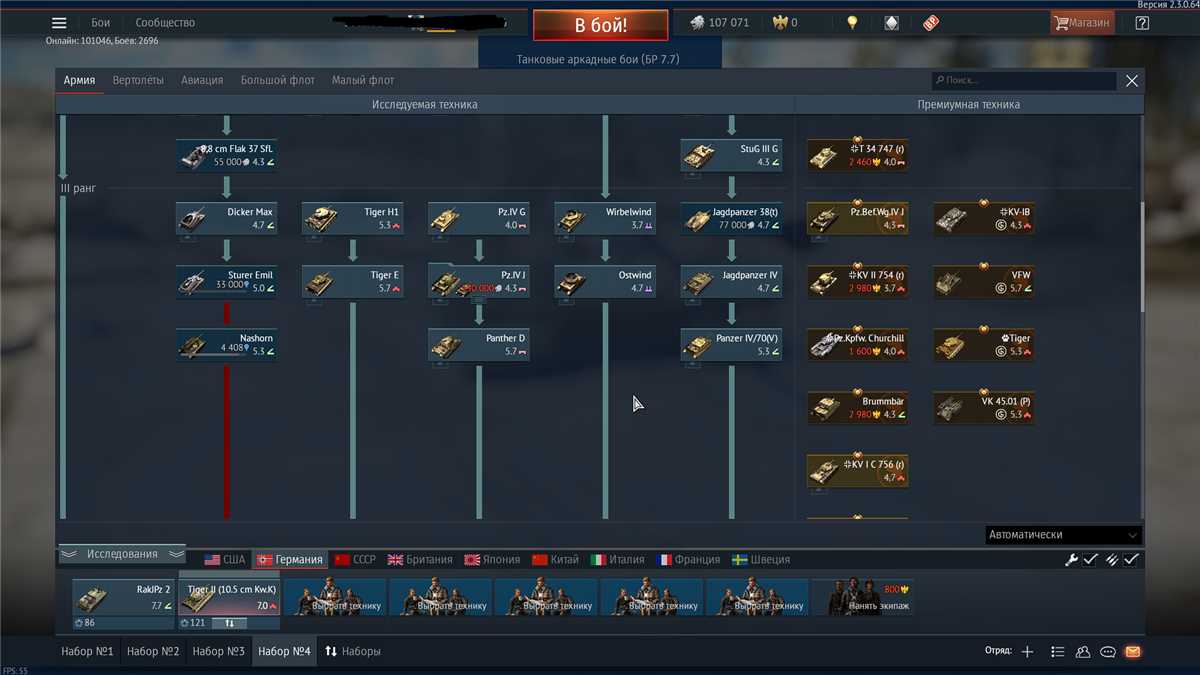This screenshot has height=675, width=1200.
Task: Open the white diamond warbond icon
Action: tap(891, 23)
